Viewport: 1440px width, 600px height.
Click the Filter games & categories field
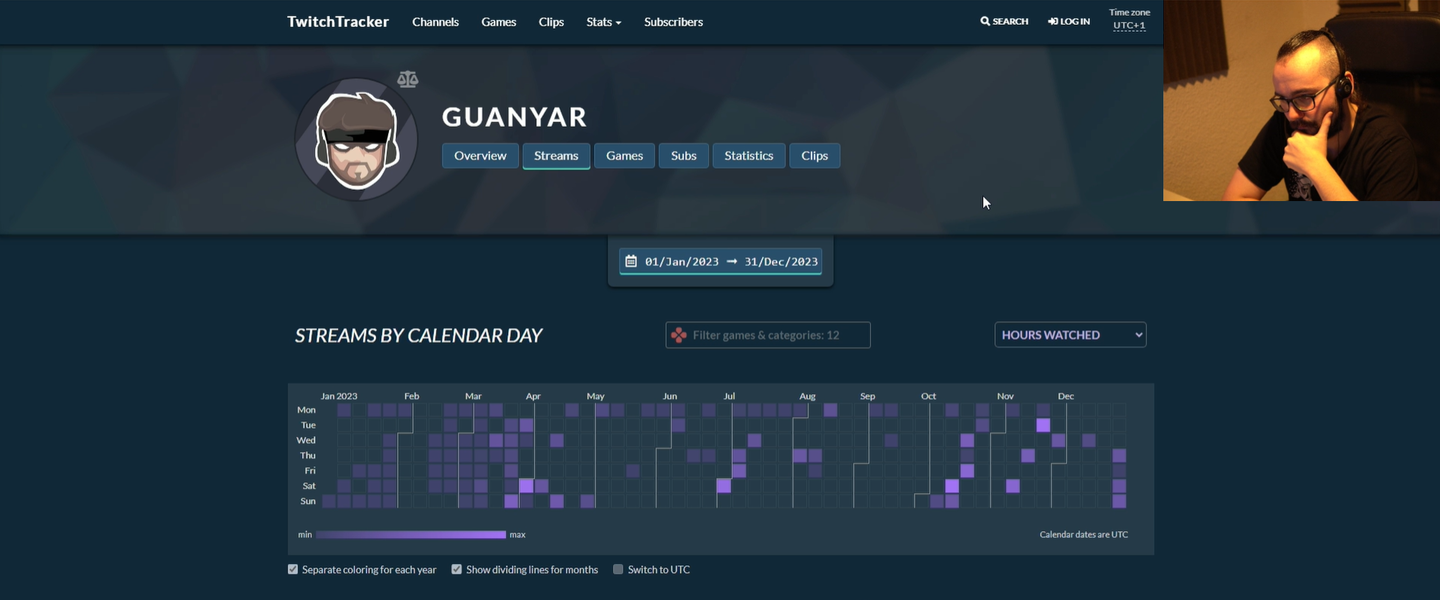768,335
